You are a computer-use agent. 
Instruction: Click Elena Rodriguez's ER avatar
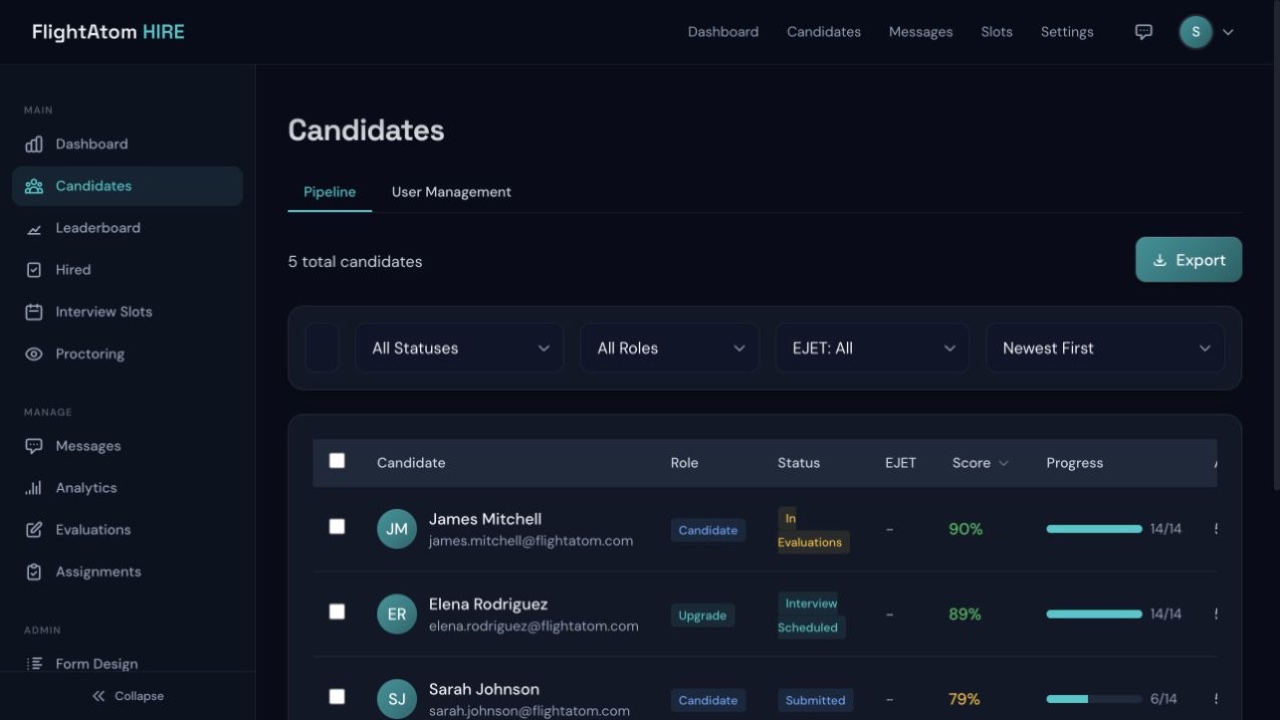click(397, 614)
